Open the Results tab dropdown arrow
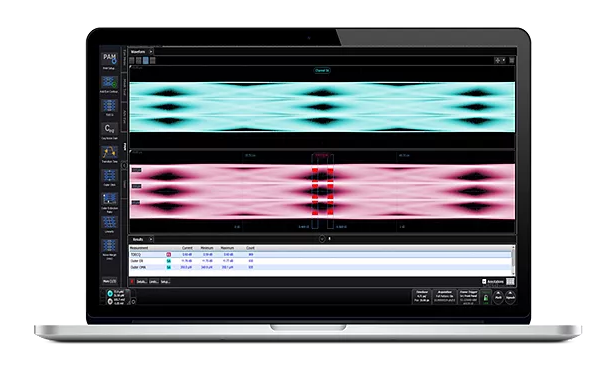 (x=151, y=239)
